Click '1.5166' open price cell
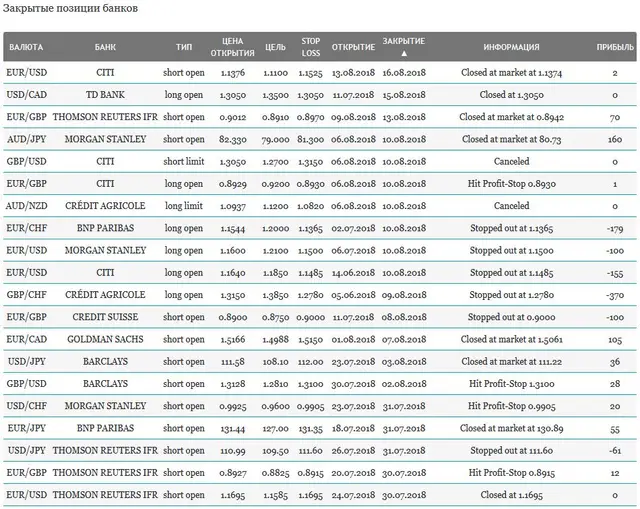 pos(233,340)
